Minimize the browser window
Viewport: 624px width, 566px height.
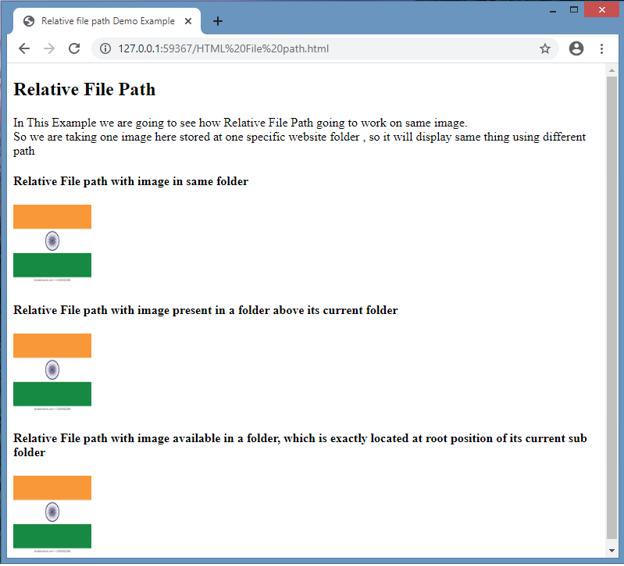point(553,10)
